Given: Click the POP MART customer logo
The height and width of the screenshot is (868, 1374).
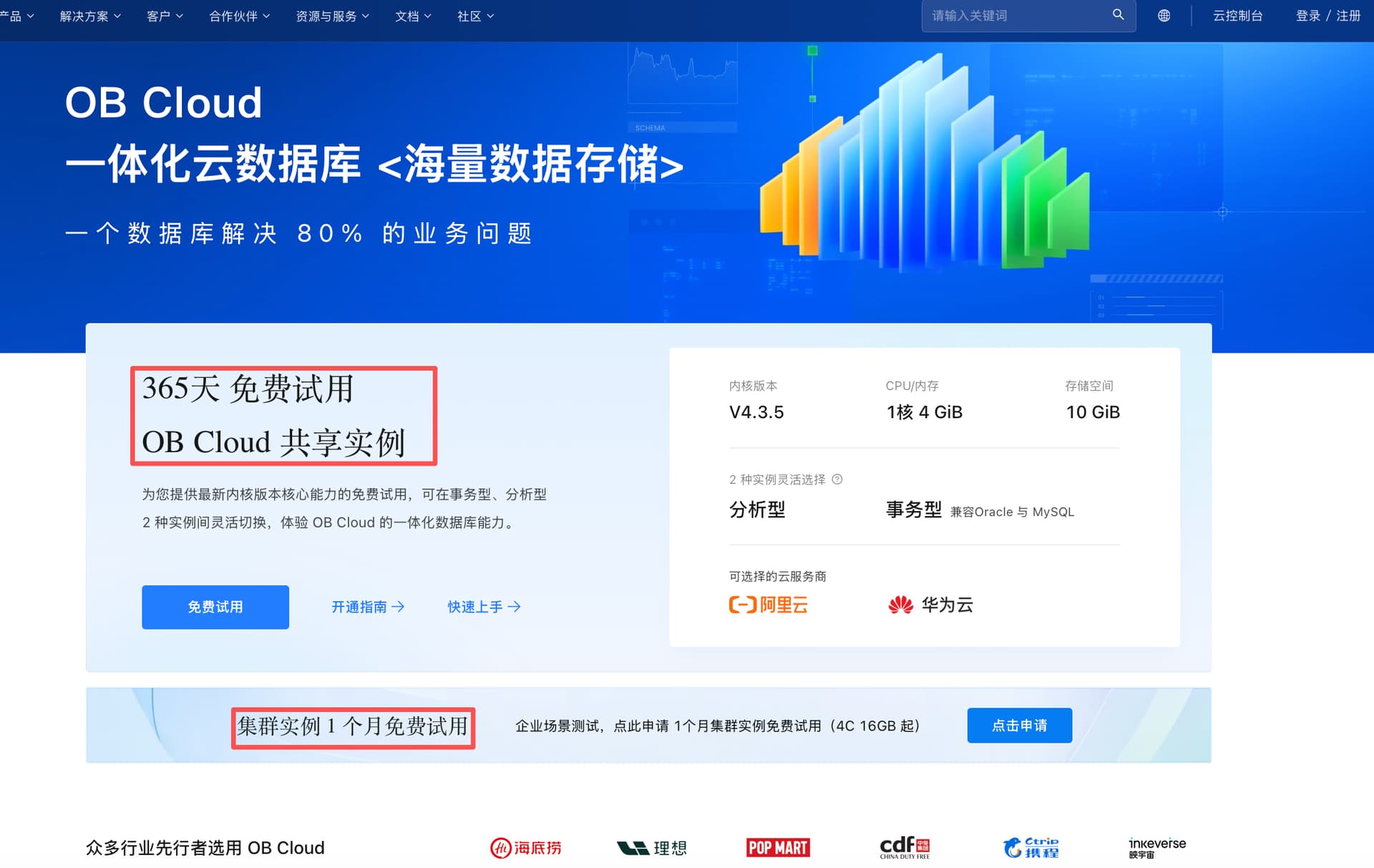Looking at the screenshot, I should point(778,848).
